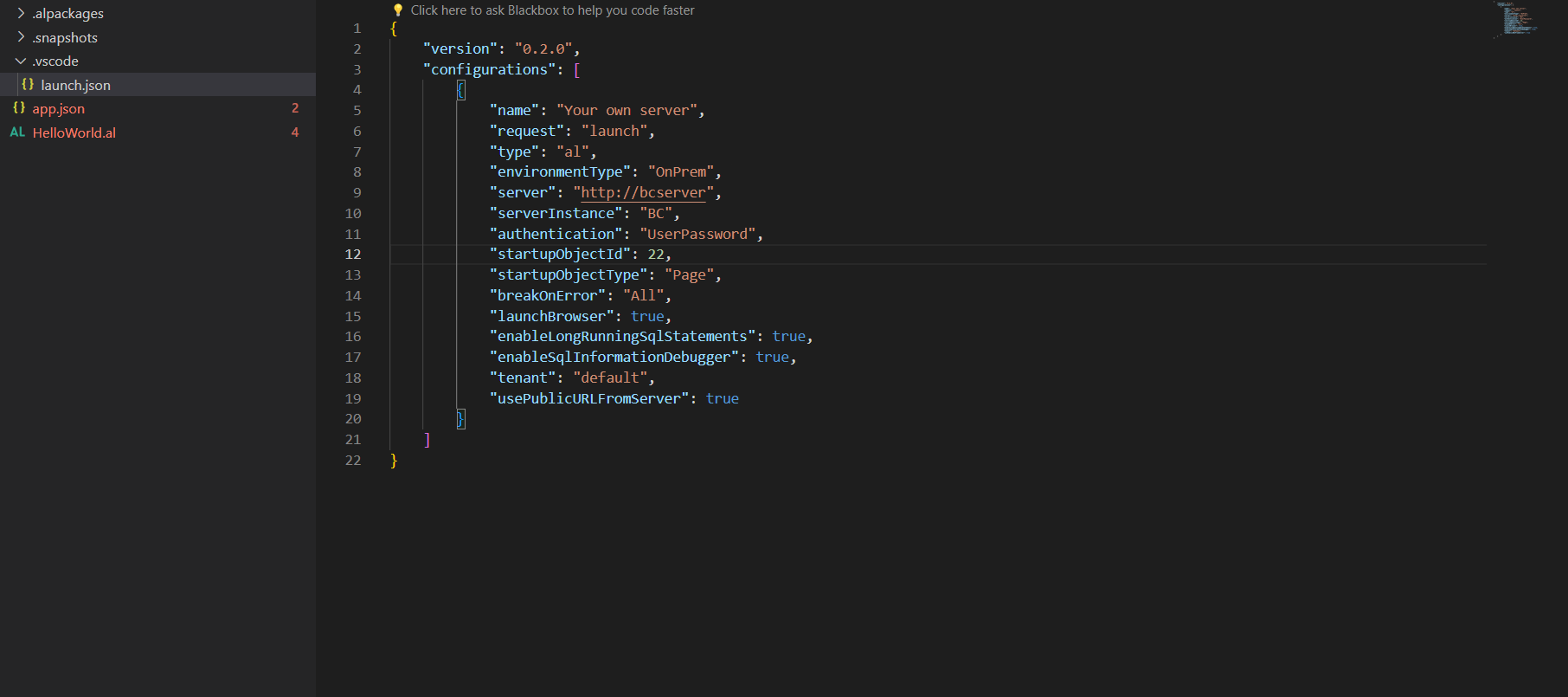Click line number 12 in the gutter
1568x697 pixels.
click(353, 255)
